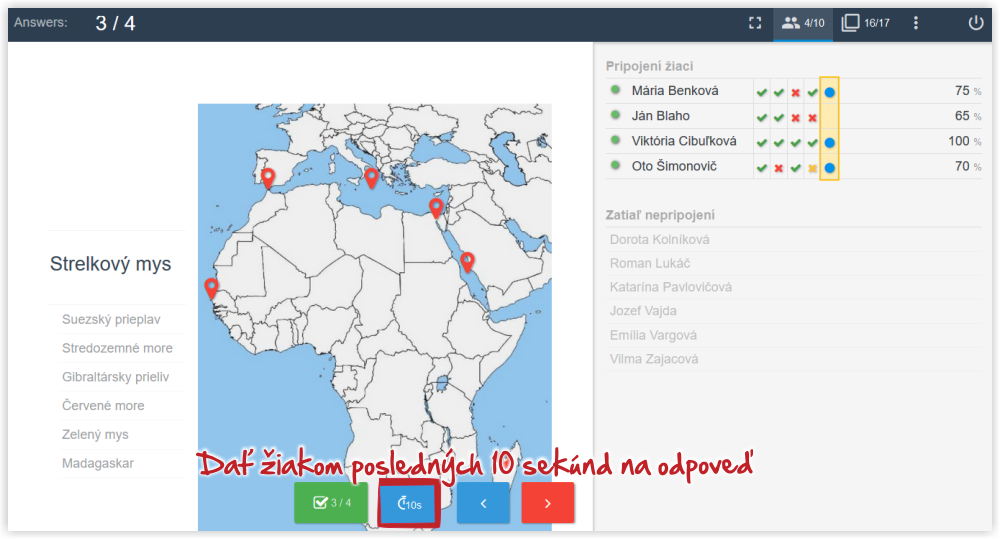Screen dimensions: 1000x539
Task: Select unconnected student Katarína Pavlovičová
Action: (670, 287)
